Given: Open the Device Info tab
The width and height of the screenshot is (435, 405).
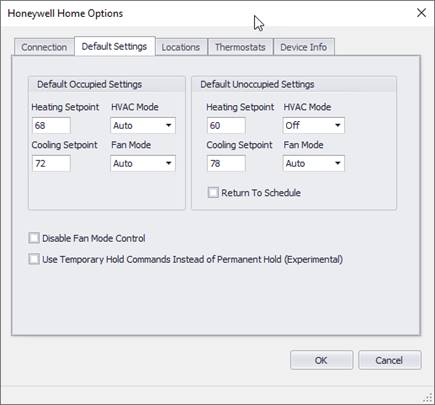Looking at the screenshot, I should tap(304, 47).
